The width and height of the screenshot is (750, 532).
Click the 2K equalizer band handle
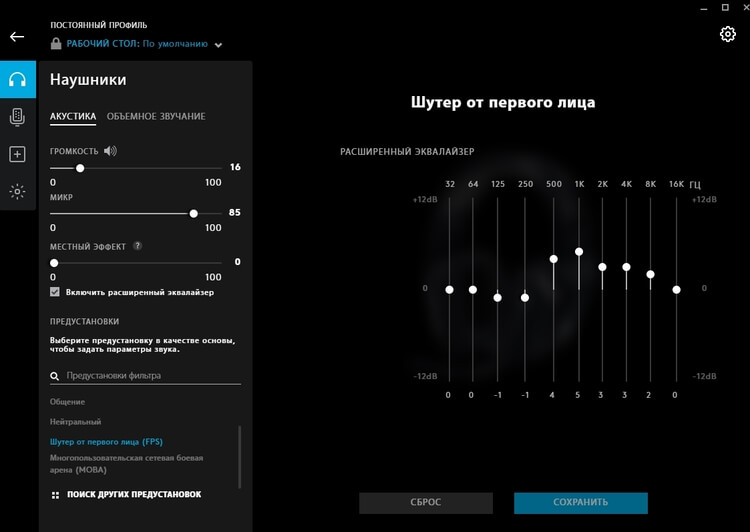pyautogui.click(x=602, y=267)
